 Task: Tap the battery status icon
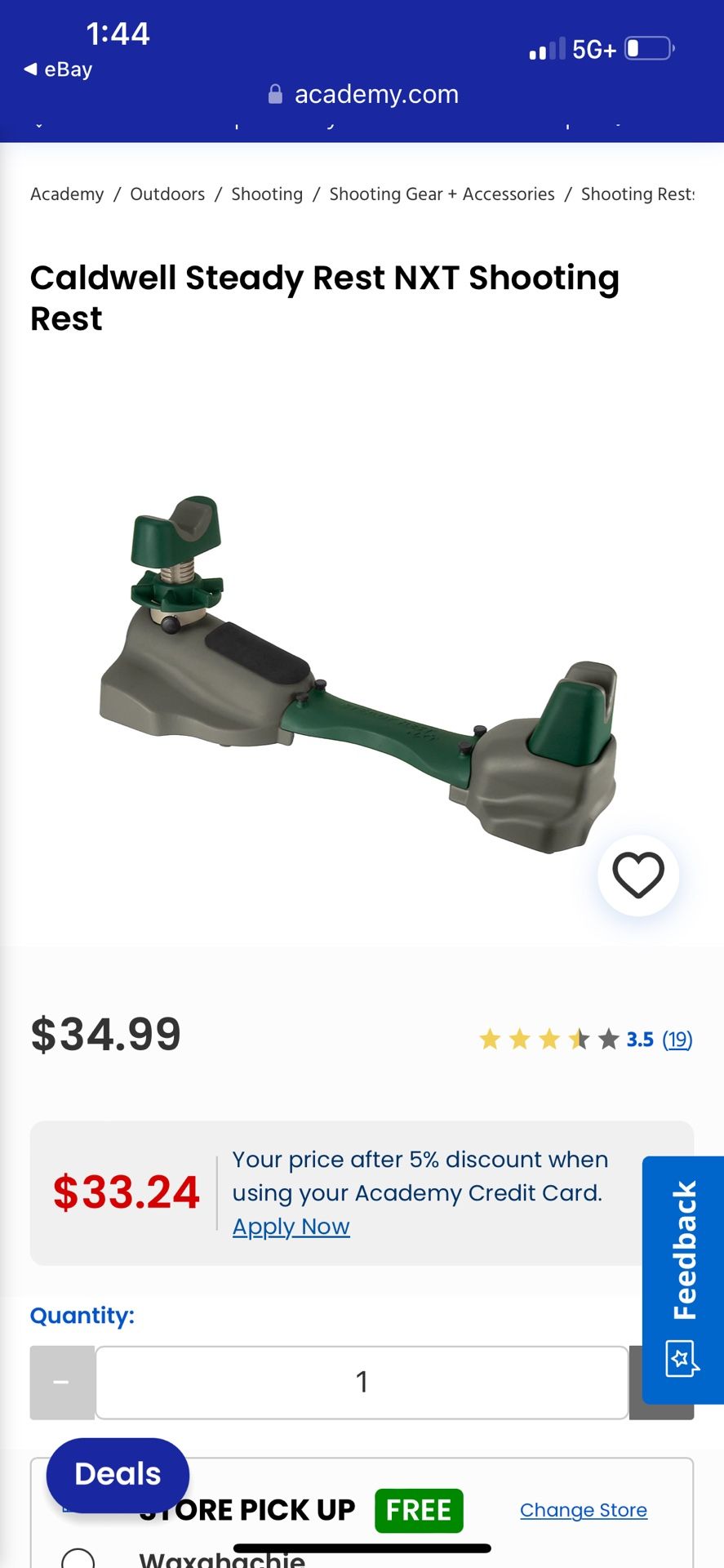pyautogui.click(x=650, y=49)
